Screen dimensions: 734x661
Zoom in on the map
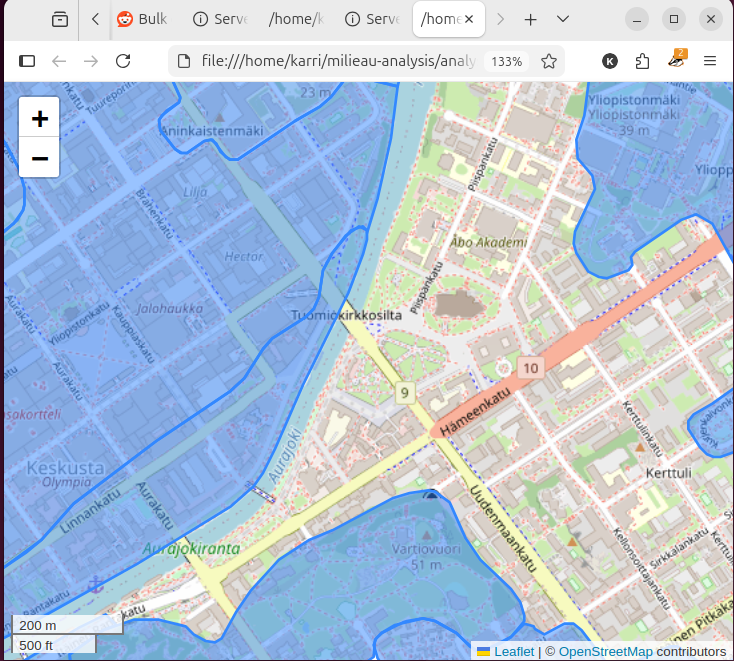click(x=40, y=119)
